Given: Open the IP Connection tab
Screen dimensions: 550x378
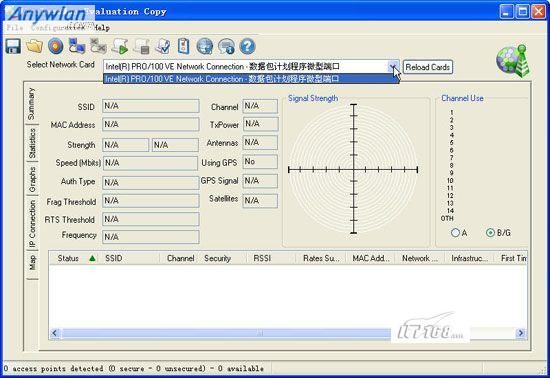Looking at the screenshot, I should 32,224.
